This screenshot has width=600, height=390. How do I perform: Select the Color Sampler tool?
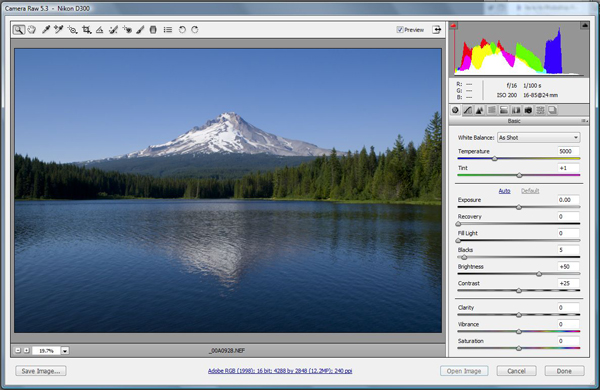[x=59, y=29]
